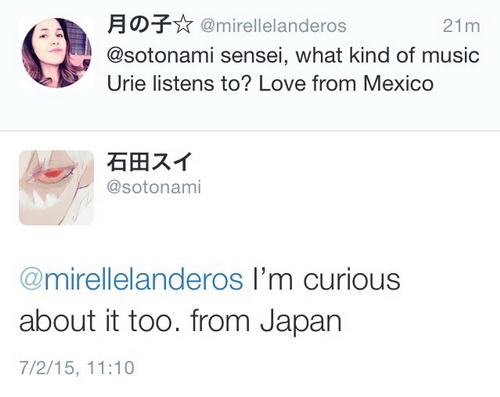
Task: Select "Love from Mexico" text
Action: click(x=346, y=83)
